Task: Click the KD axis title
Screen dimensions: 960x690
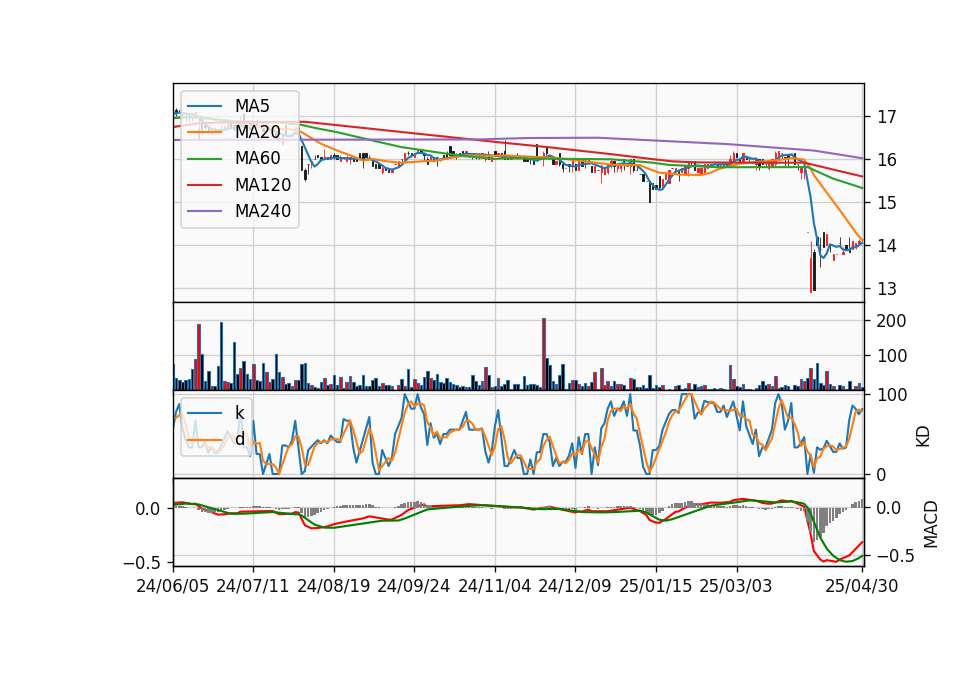Action: pos(923,437)
